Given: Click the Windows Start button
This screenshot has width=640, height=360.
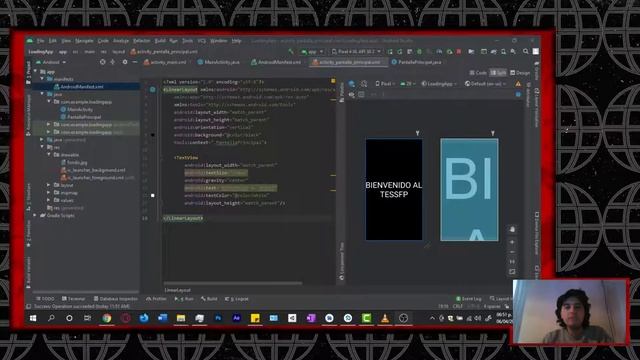Looking at the screenshot, I should coord(33,318).
